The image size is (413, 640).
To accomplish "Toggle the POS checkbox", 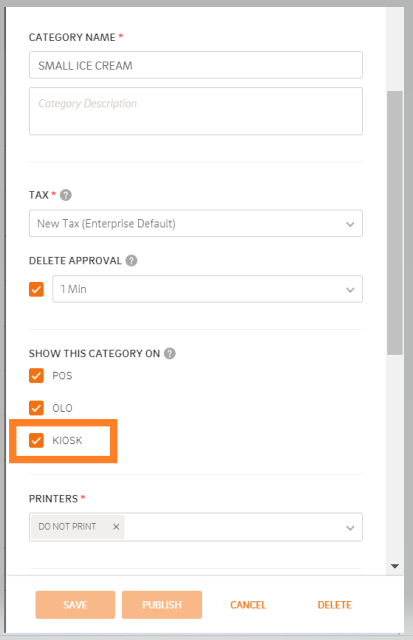I will tap(36, 376).
